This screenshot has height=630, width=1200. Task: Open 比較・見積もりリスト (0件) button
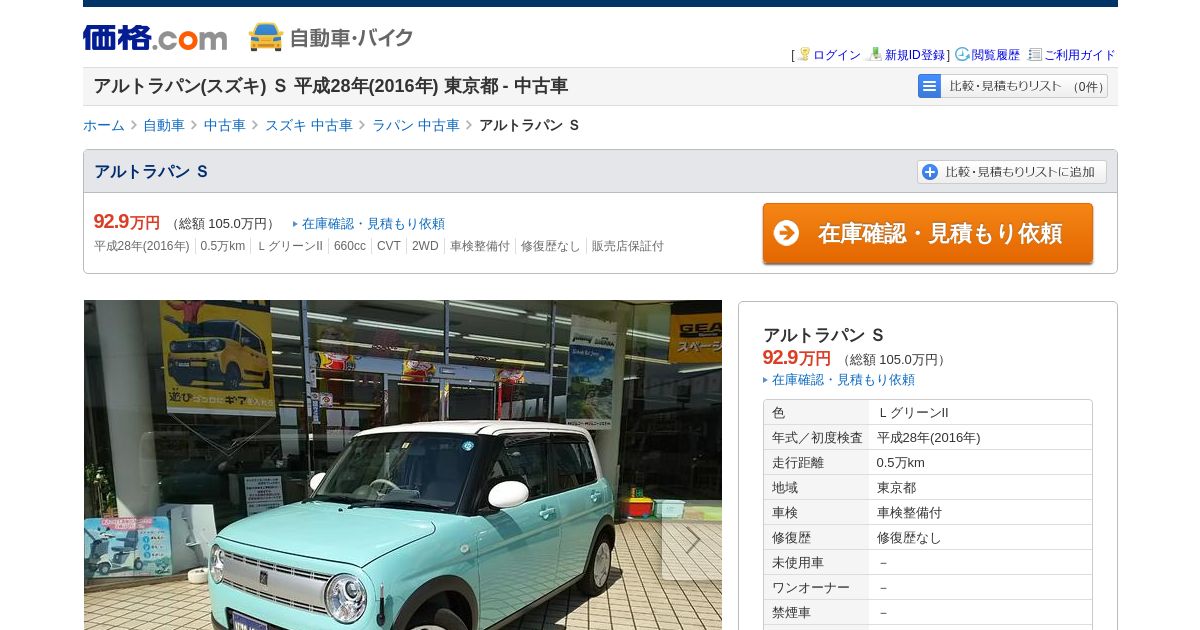click(x=1013, y=86)
